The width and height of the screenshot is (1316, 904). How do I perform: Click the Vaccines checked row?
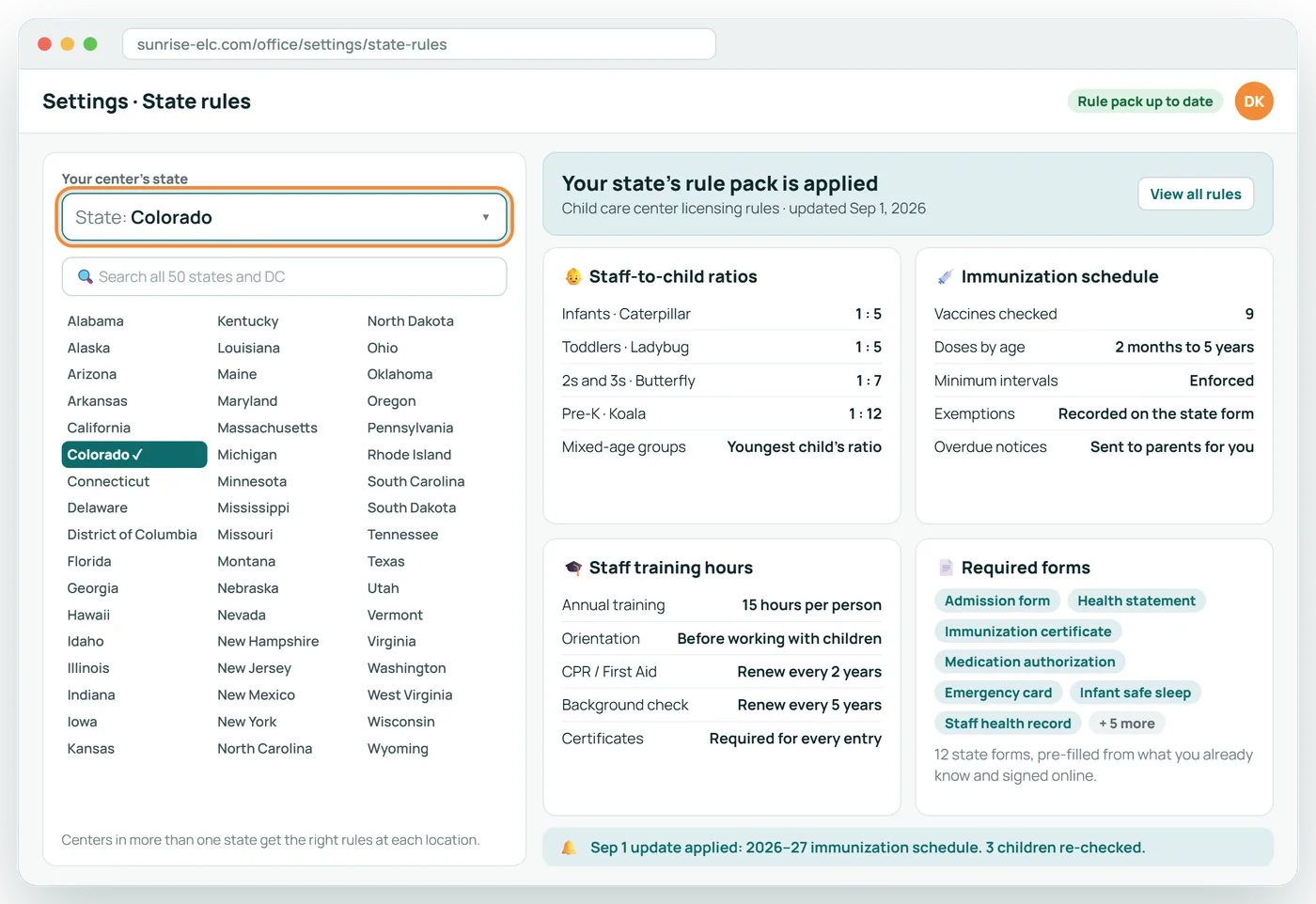tap(1094, 314)
